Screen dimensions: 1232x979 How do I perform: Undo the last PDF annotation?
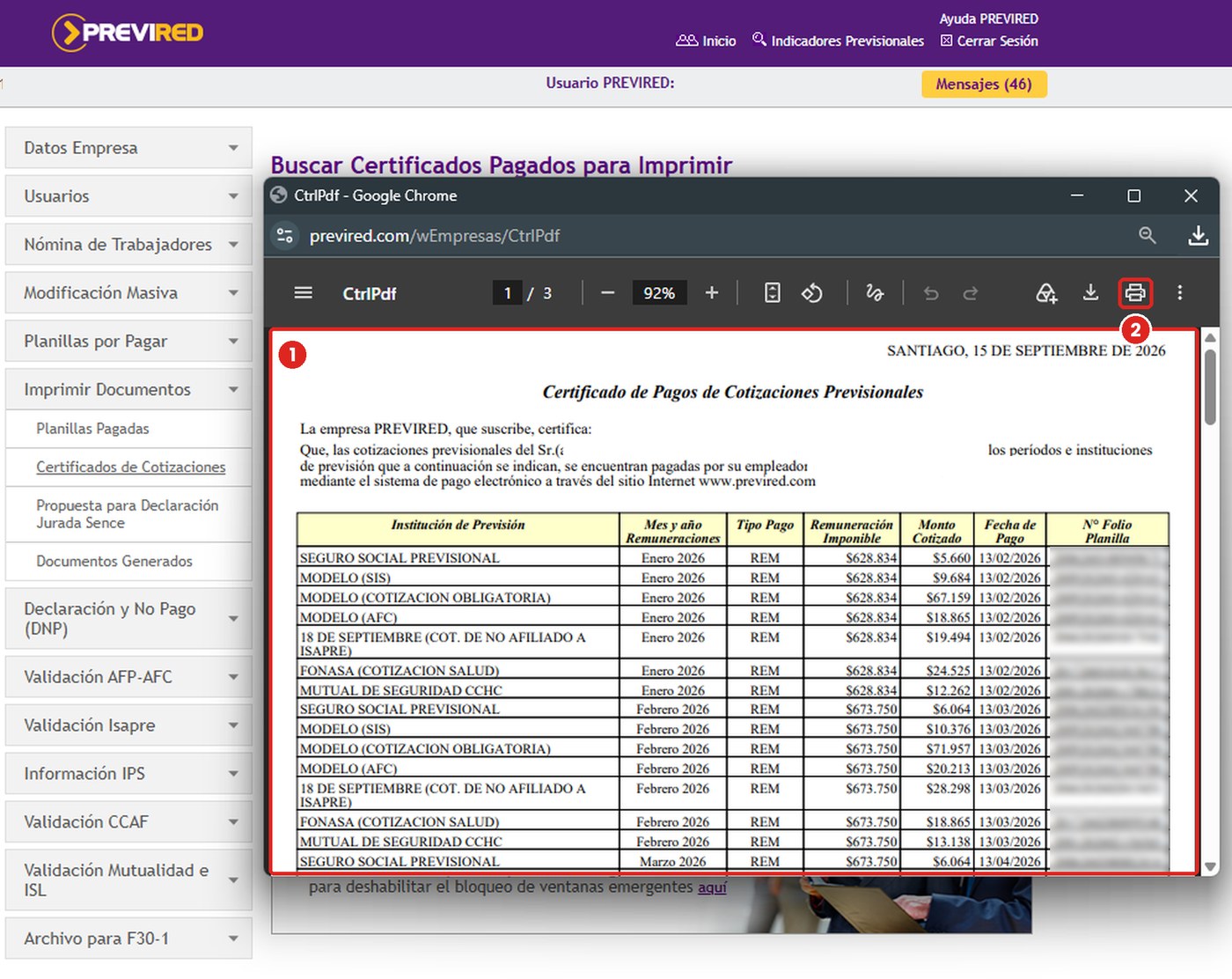931,293
